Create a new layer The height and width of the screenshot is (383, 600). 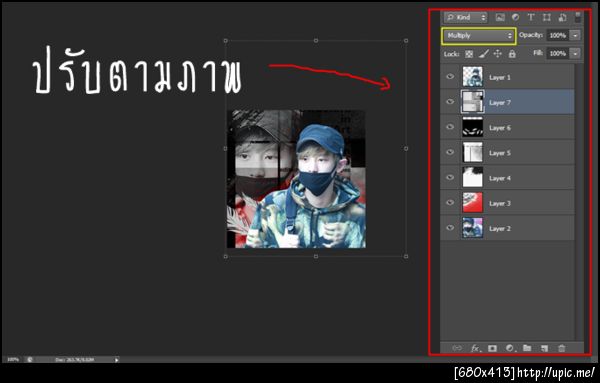(x=544, y=348)
